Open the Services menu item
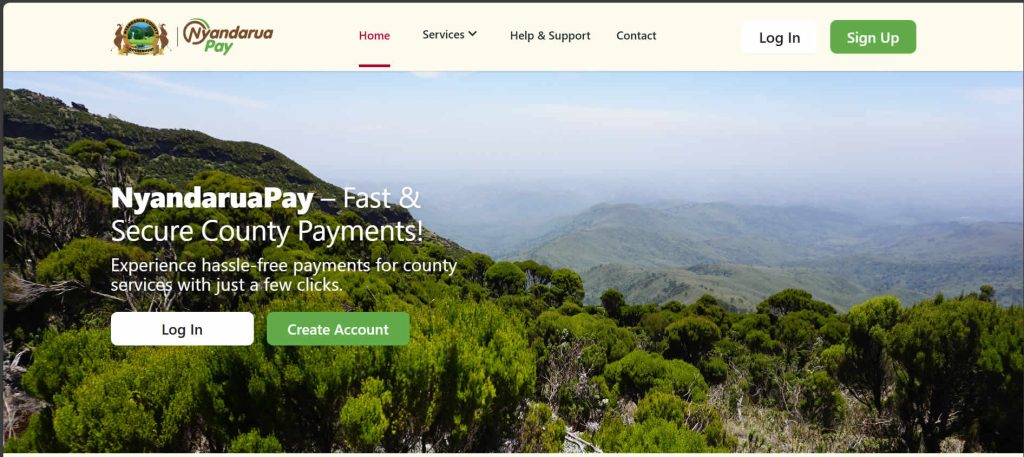Viewport: 1024px width, 457px height. 443,35
